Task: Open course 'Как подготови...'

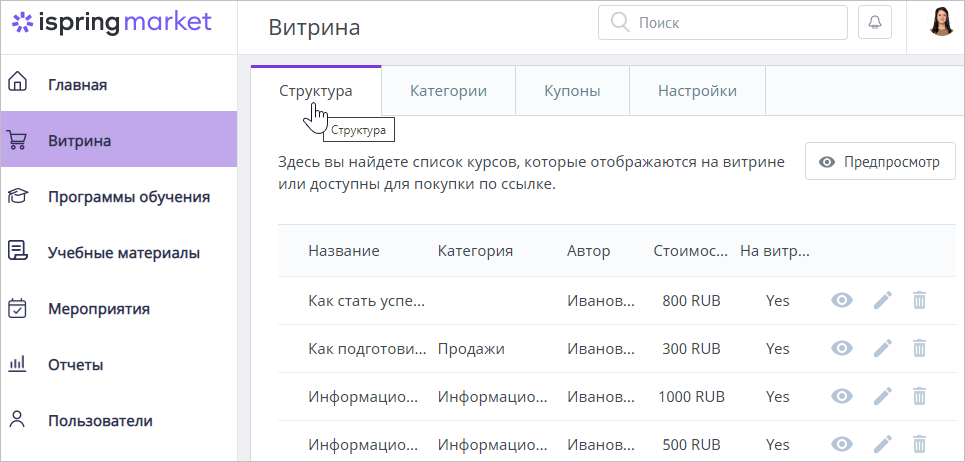Action: point(367,349)
